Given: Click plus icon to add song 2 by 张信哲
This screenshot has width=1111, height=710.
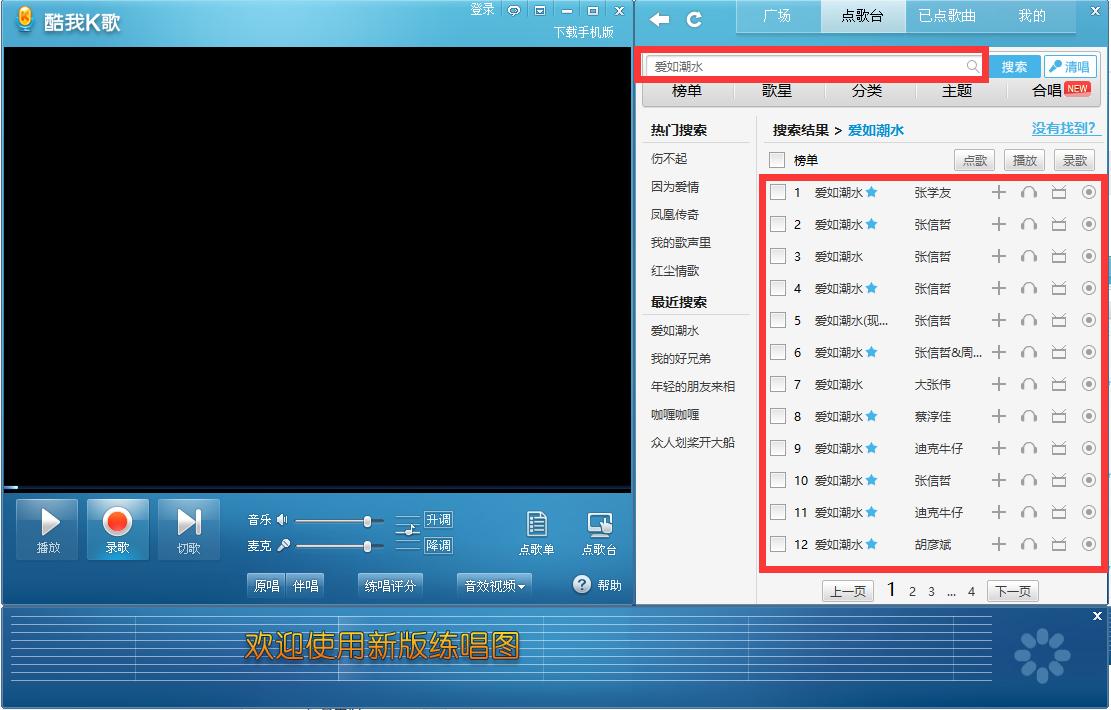Looking at the screenshot, I should [998, 224].
